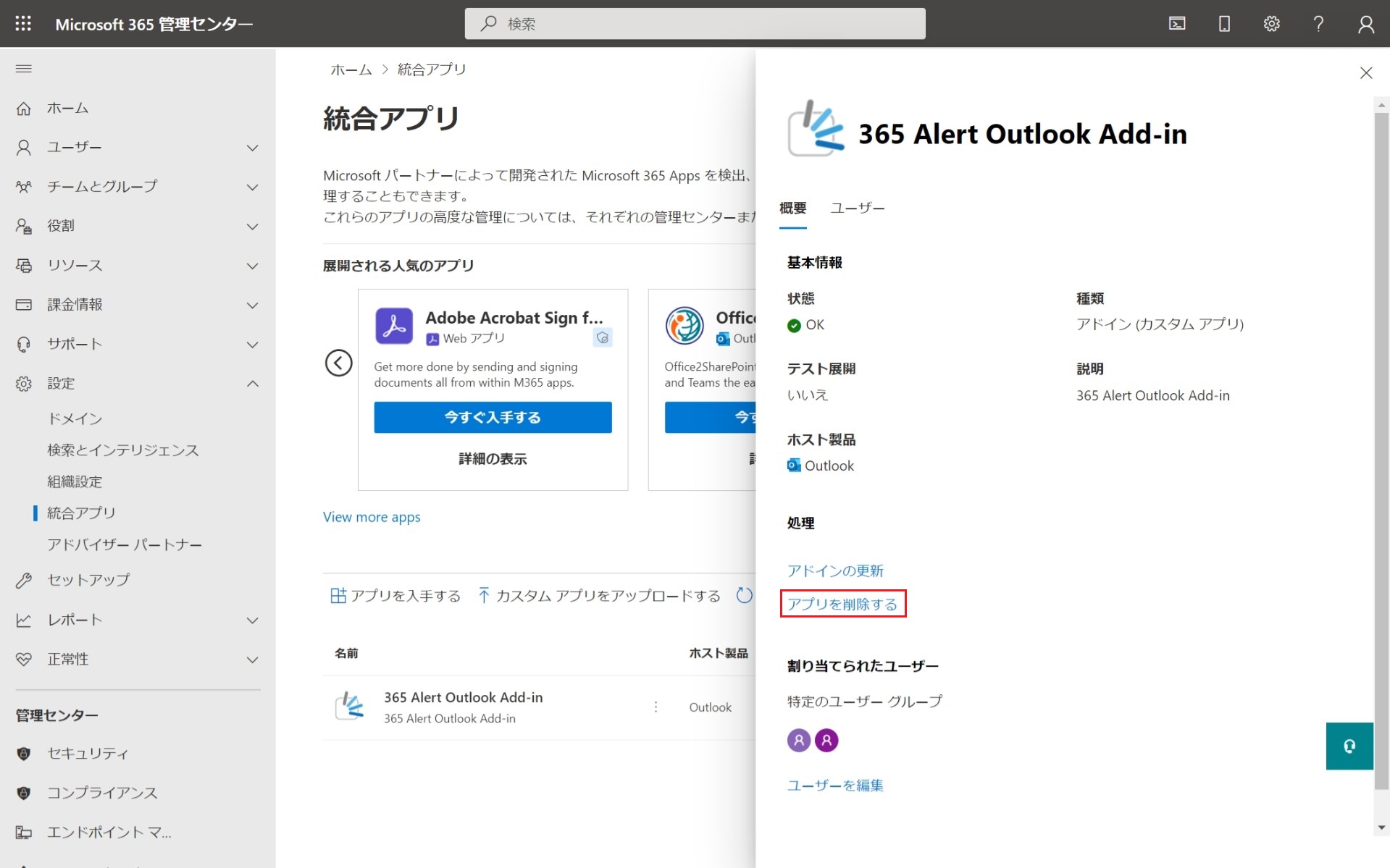Click the refresh icon in app toolbar
Image resolution: width=1390 pixels, height=868 pixels.
click(744, 595)
